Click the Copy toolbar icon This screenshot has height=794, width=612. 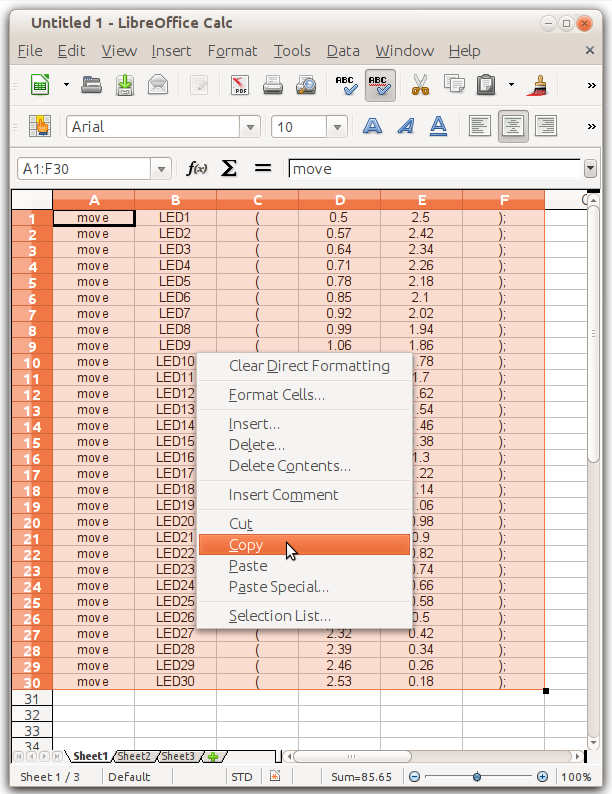coord(454,84)
